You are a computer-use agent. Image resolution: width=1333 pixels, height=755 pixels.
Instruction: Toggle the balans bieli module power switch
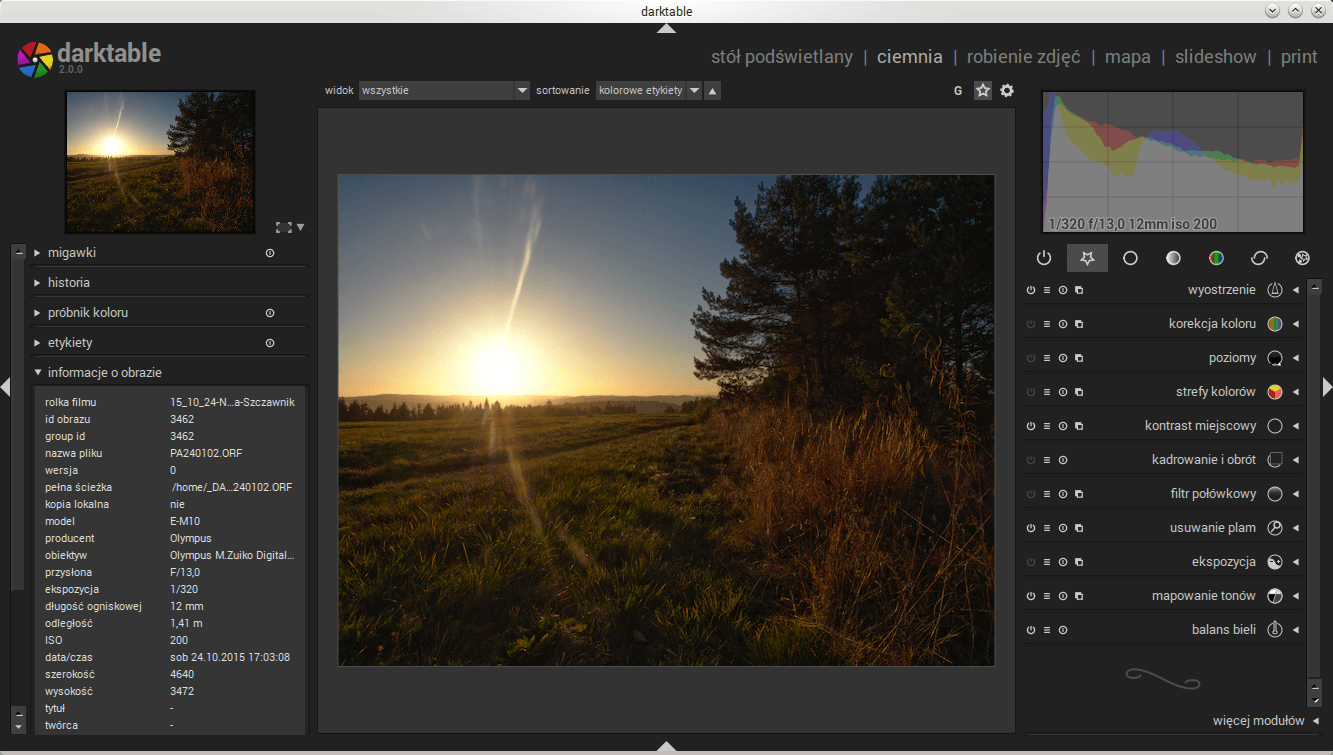click(x=1031, y=630)
